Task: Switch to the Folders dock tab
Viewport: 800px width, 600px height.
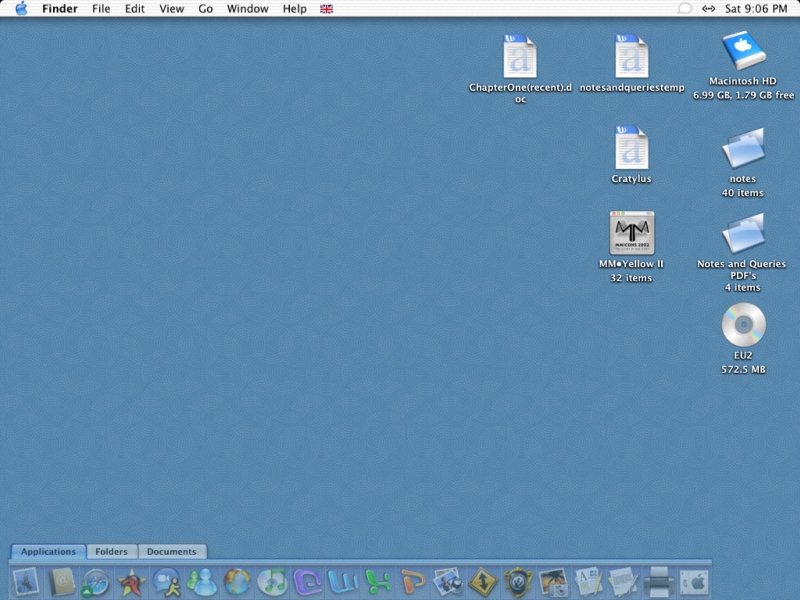Action: [x=111, y=552]
